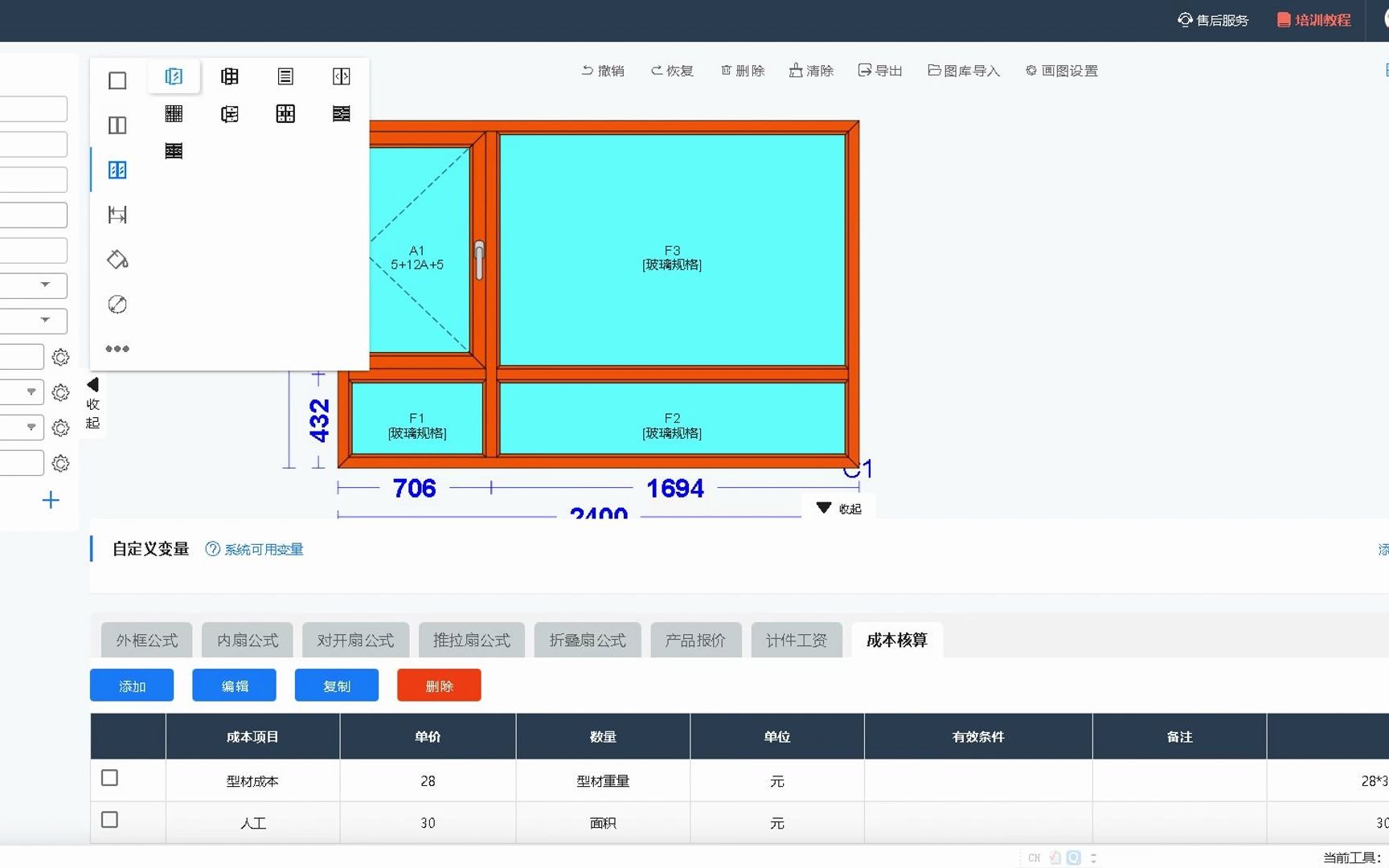Open 售后服务 after-sales service
This screenshot has height=868, width=1389.
[x=1213, y=20]
